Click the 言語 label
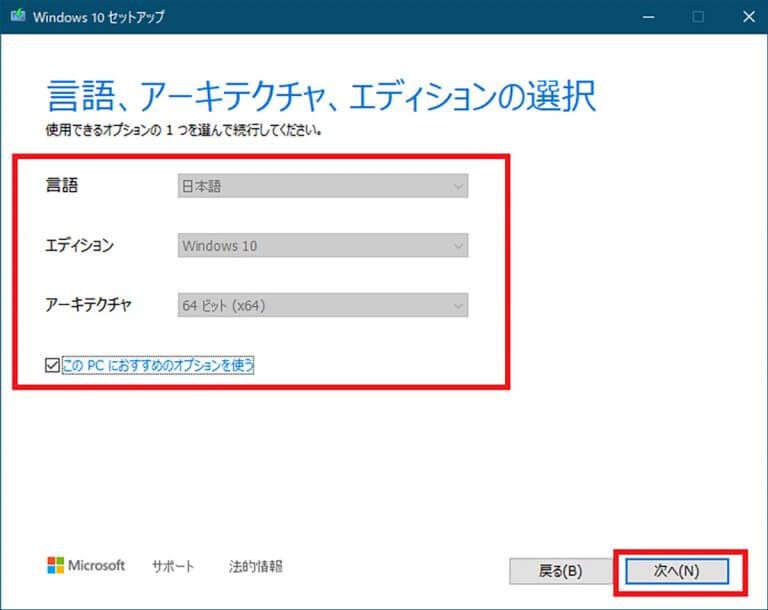 click(x=62, y=185)
